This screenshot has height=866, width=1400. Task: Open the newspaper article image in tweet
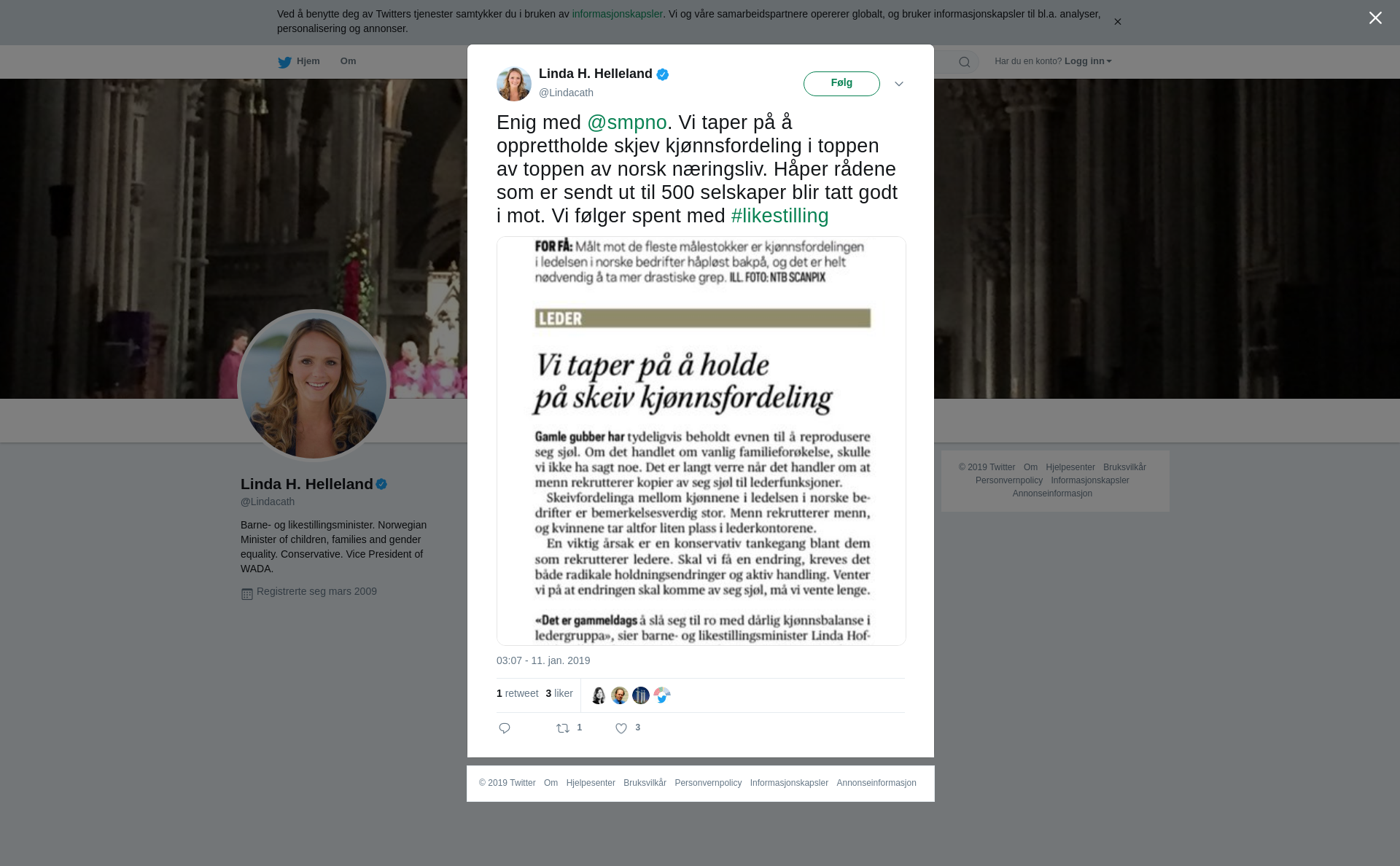(701, 441)
